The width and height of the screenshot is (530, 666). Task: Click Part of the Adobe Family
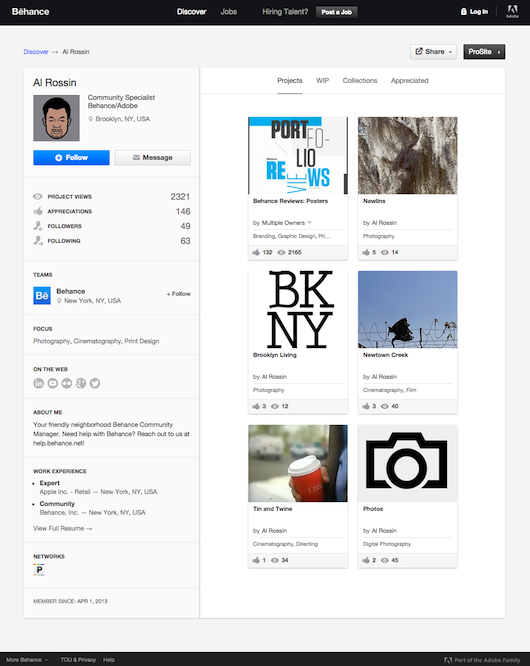pyautogui.click(x=482, y=660)
